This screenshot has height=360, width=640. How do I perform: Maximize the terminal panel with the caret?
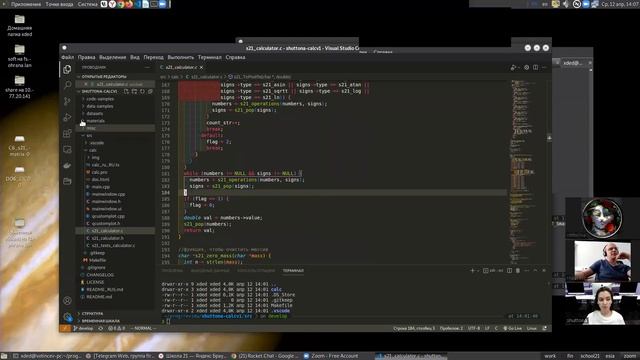click(535, 271)
